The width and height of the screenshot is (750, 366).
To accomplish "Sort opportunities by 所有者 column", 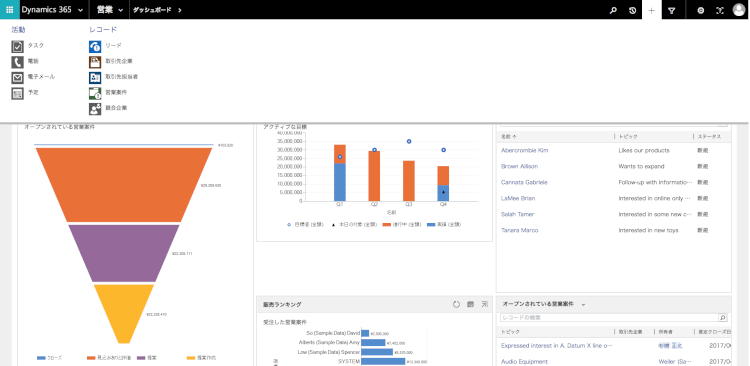I will coord(665,332).
